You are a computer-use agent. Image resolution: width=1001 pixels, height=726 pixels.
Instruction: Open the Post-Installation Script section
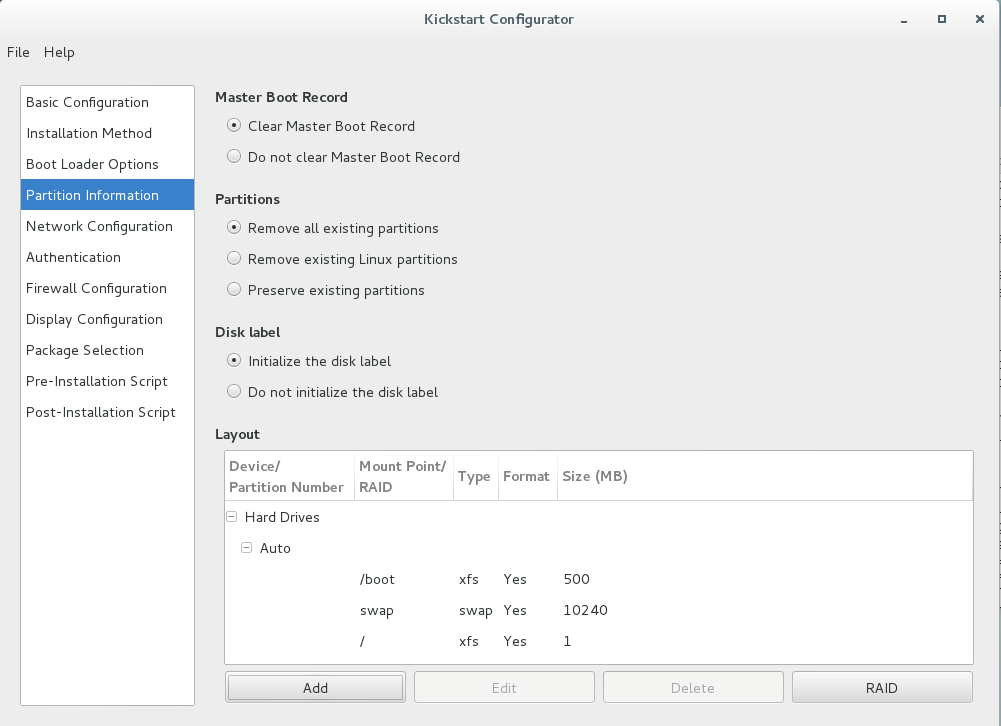98,412
